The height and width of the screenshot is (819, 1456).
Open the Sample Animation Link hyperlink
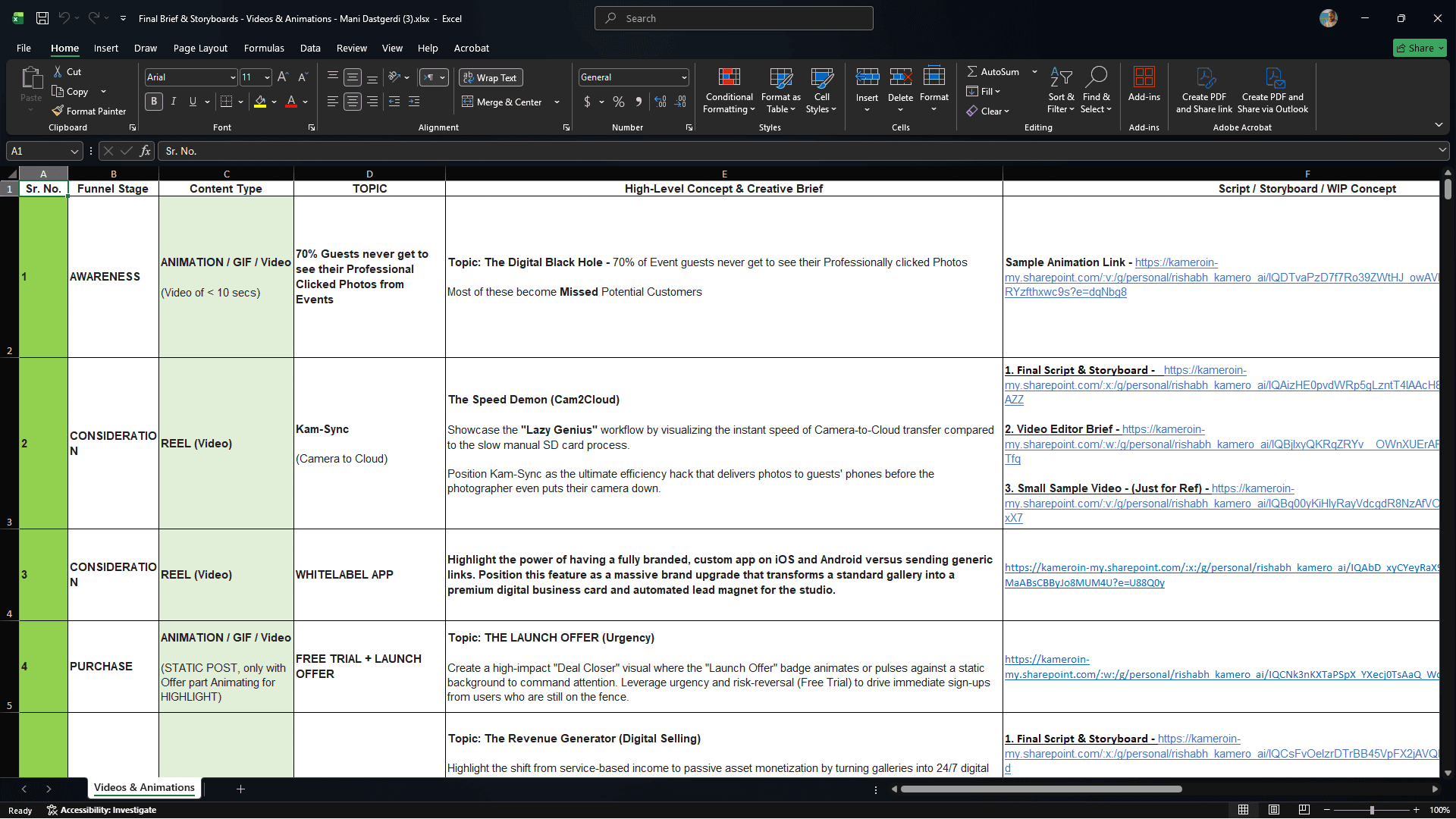coord(1220,277)
